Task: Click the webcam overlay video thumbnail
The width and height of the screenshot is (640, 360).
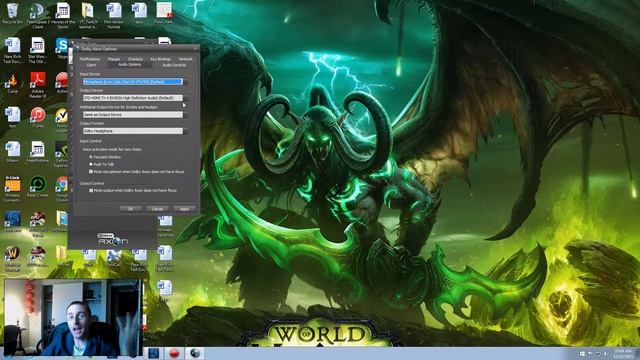Action: (x=73, y=317)
